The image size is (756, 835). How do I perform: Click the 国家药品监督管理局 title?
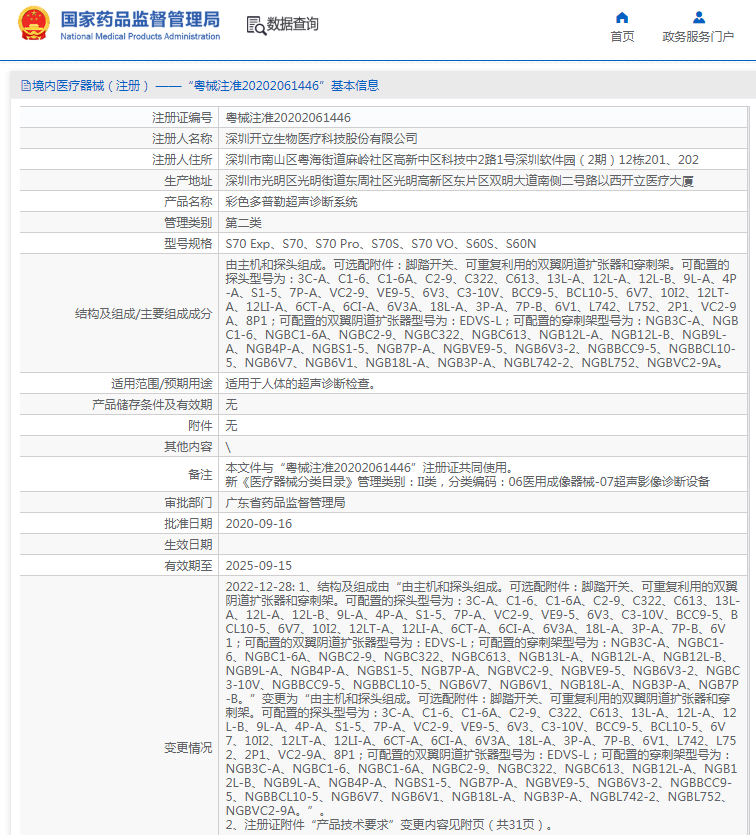[x=140, y=19]
